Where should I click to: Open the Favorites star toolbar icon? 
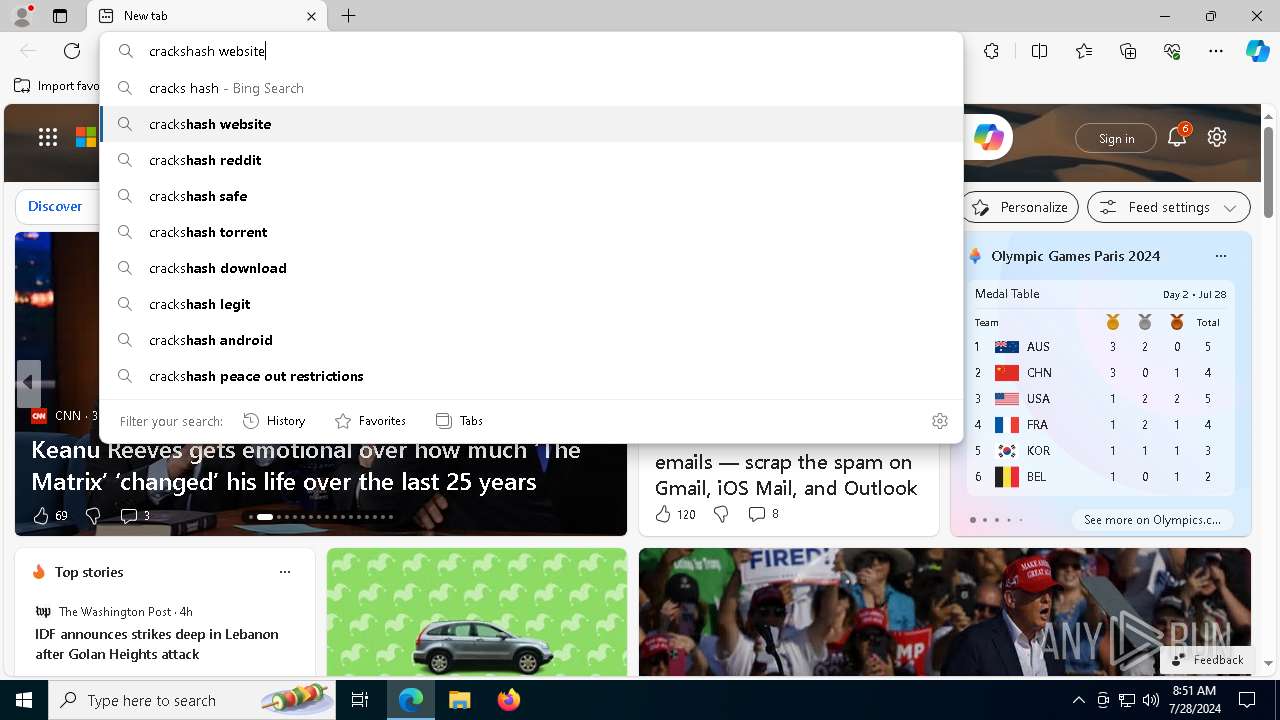point(1084,51)
